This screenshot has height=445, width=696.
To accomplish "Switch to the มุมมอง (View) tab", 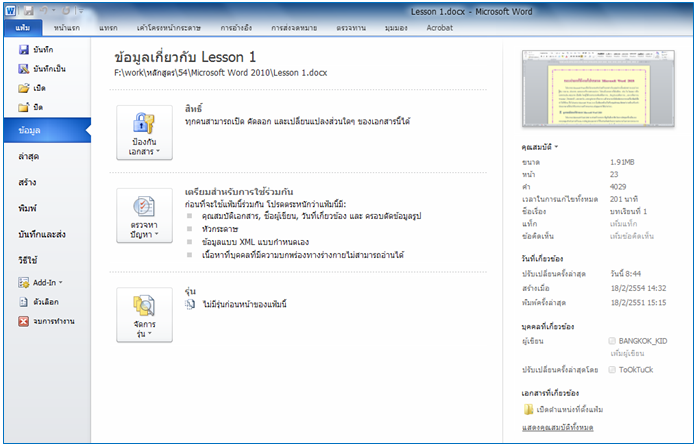I will pos(396,28).
